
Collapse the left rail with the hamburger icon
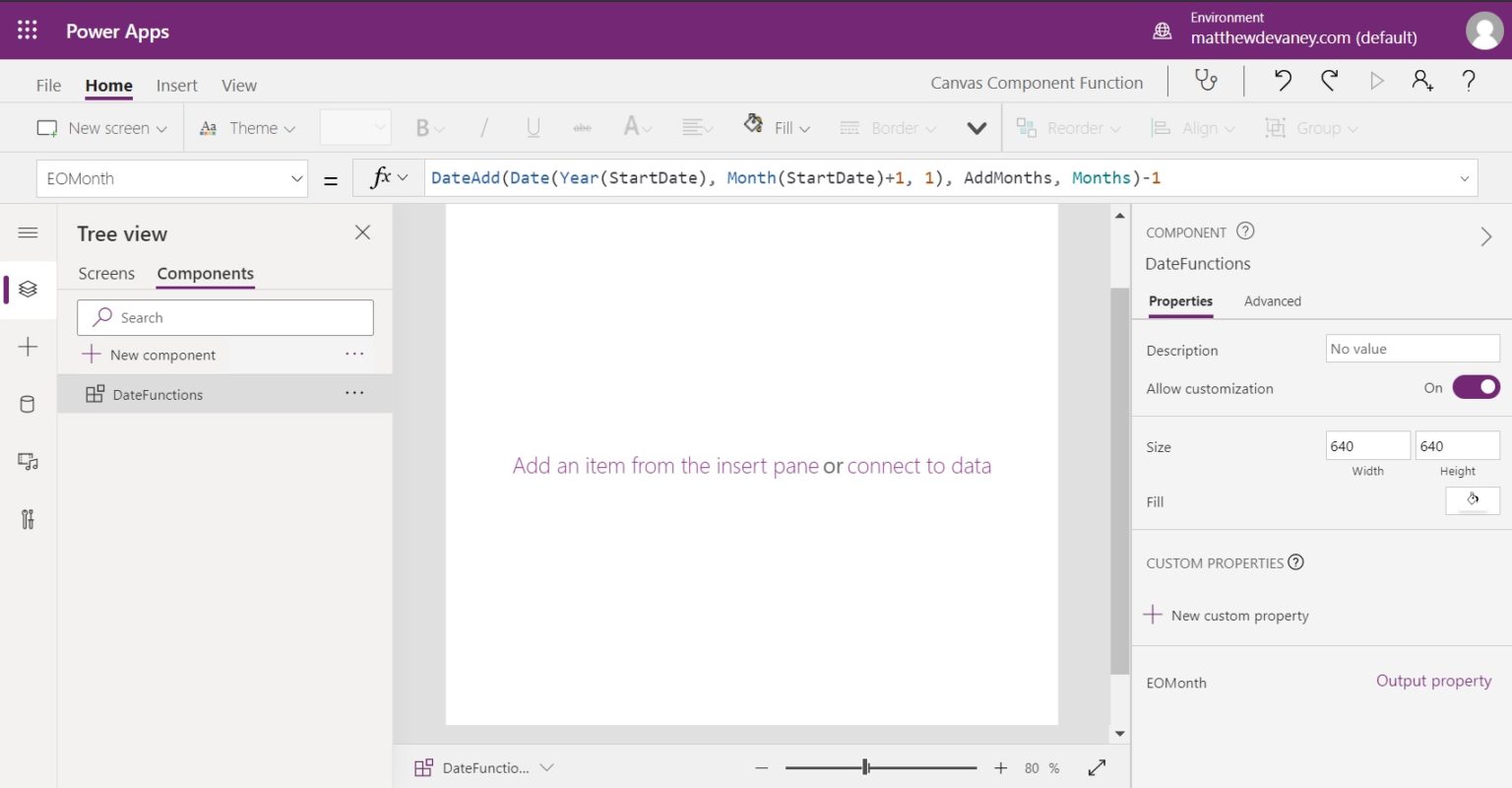28,232
